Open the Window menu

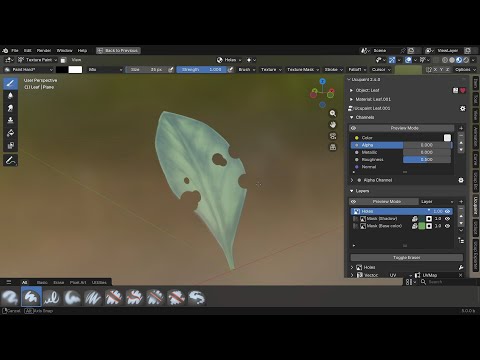(64, 51)
